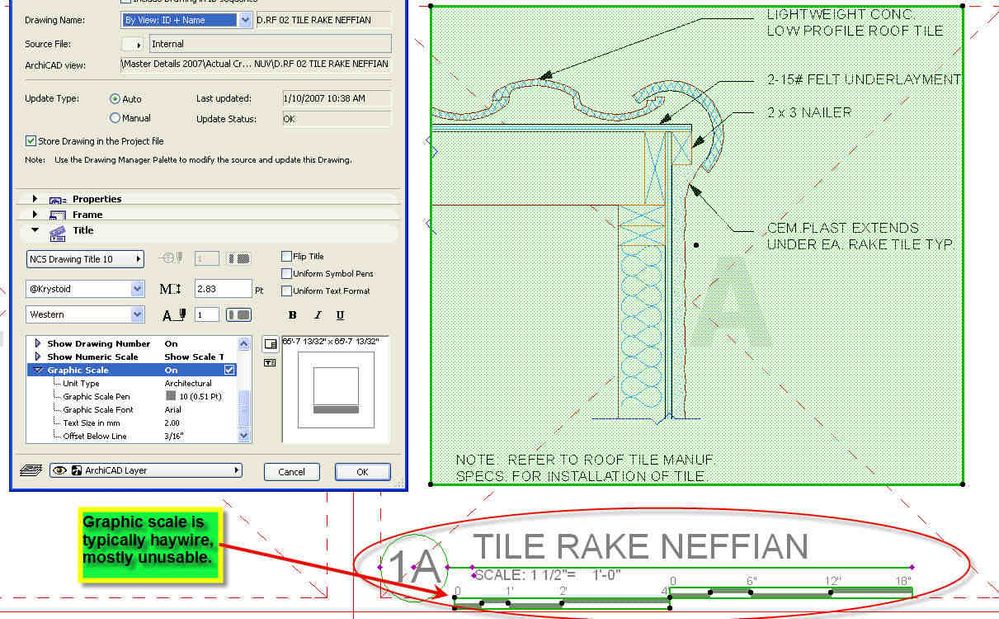Click the Underline text style icon
Image resolution: width=999 pixels, height=619 pixels.
[x=340, y=315]
